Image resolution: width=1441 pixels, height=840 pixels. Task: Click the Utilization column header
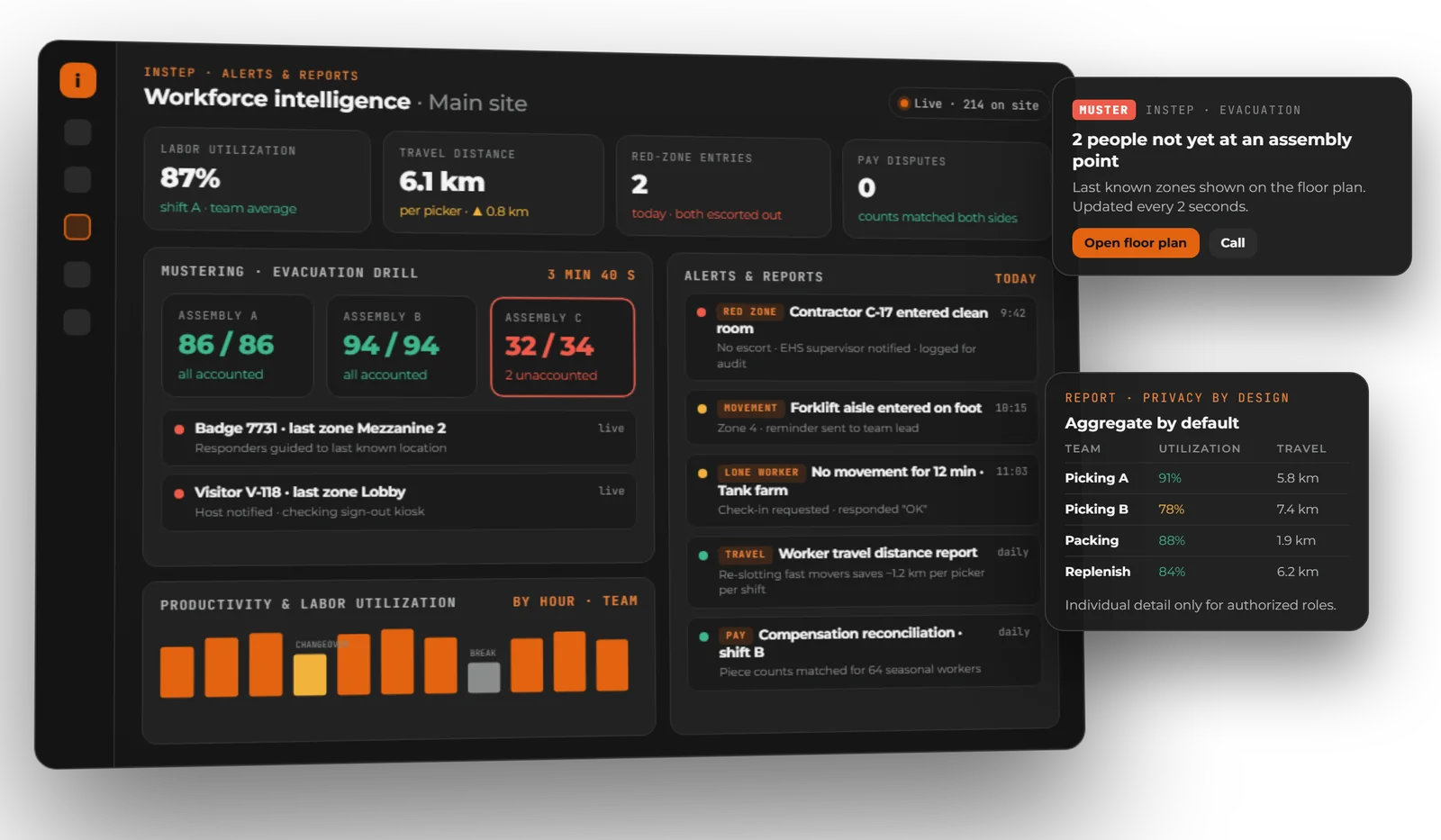click(1200, 448)
